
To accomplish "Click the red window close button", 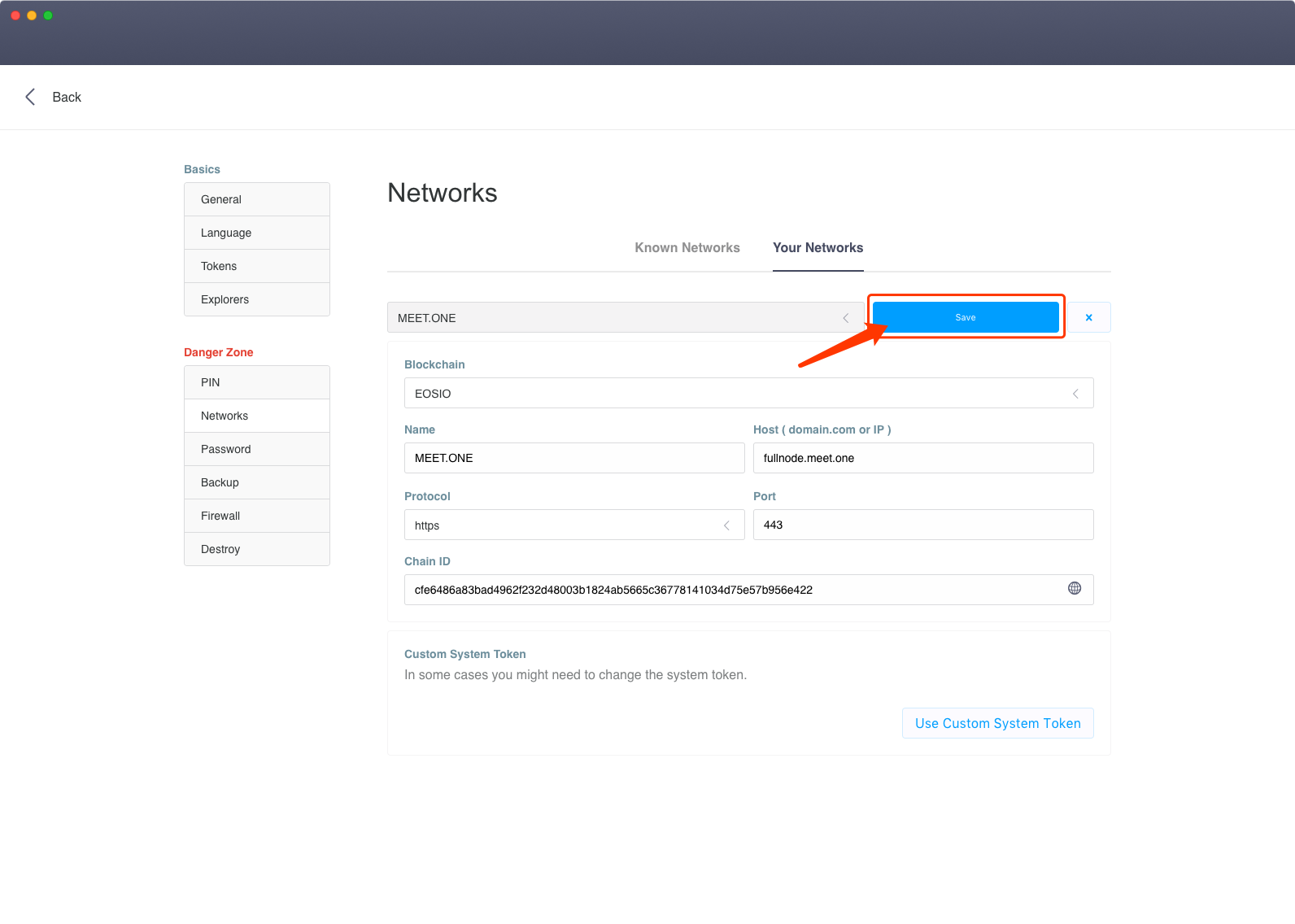I will (x=15, y=15).
